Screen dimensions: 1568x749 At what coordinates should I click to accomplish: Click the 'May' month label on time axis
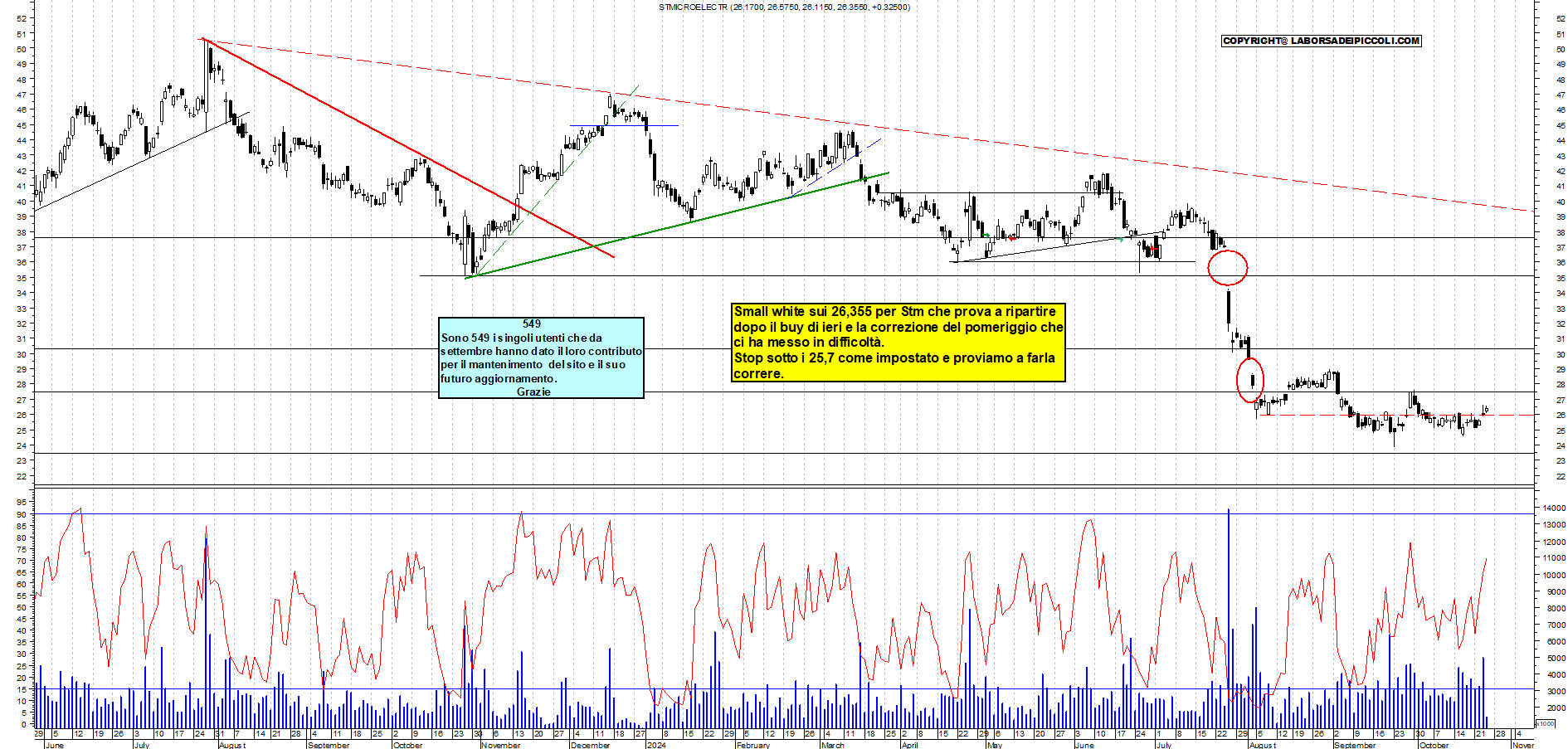point(995,745)
